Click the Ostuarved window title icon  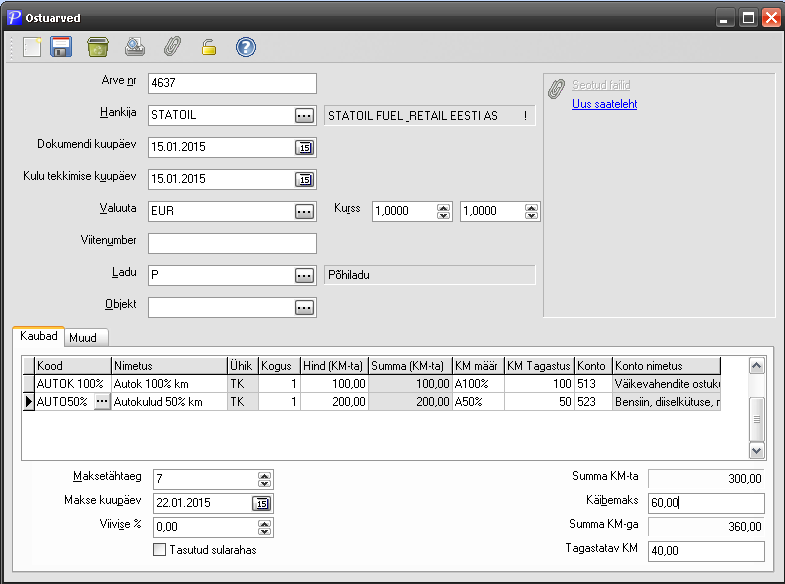[14, 18]
